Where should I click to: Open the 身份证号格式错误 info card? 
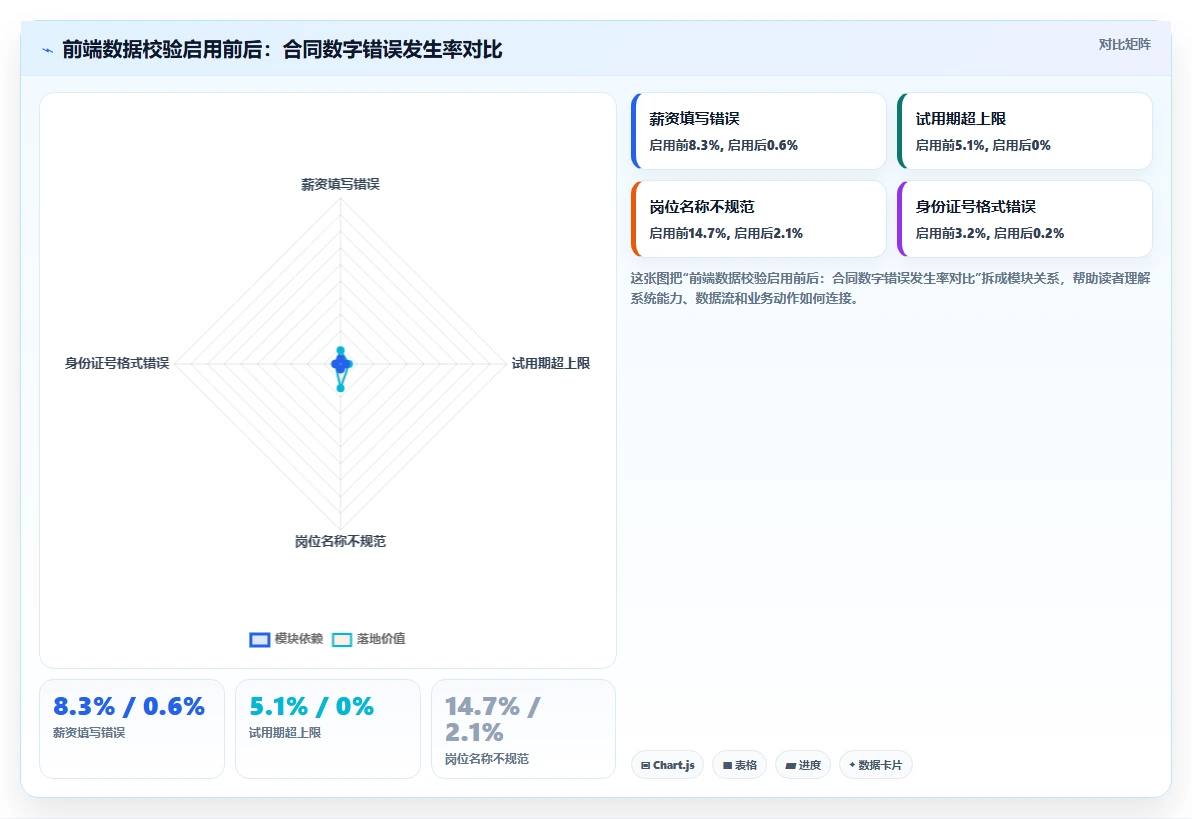coord(1025,219)
